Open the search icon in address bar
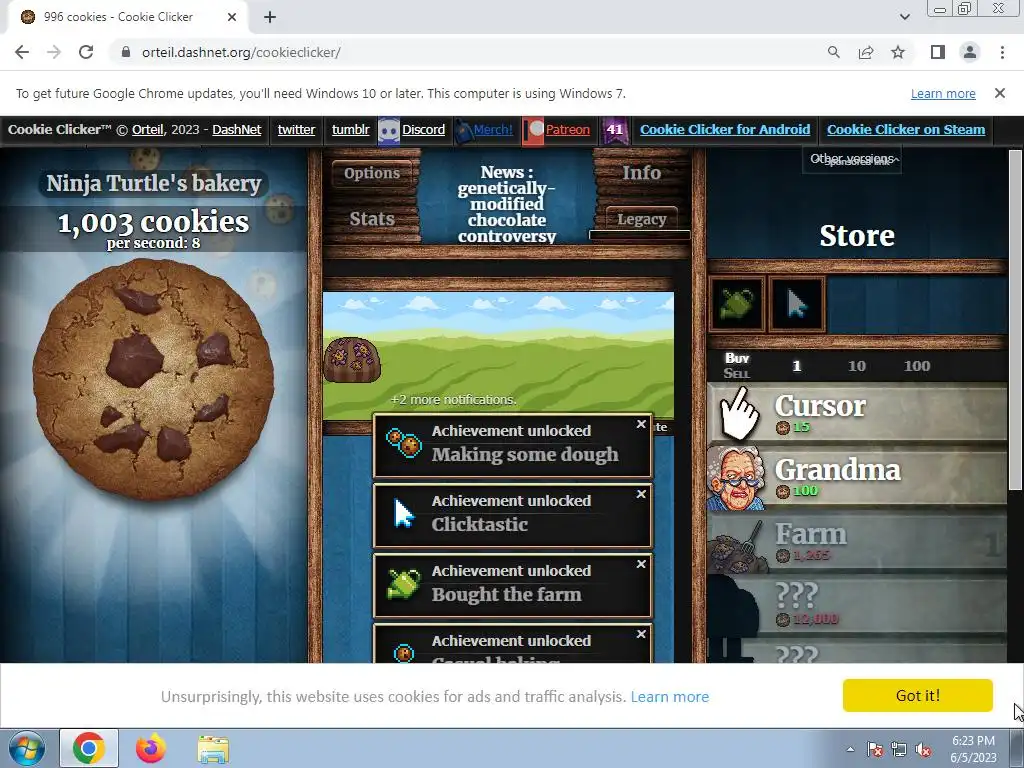Viewport: 1024px width, 768px height. tap(833, 52)
